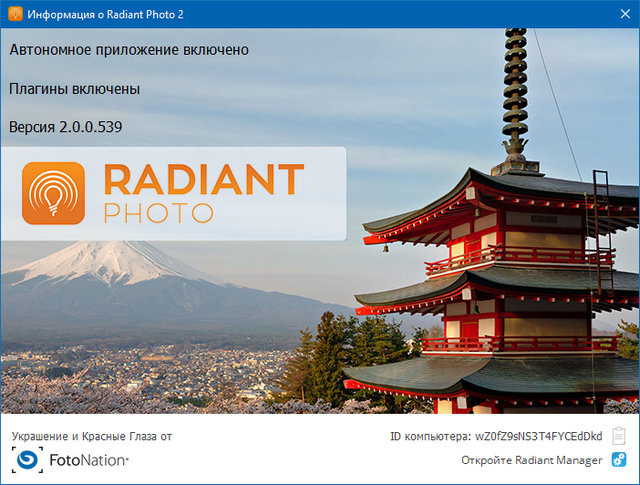The image size is (640, 485).
Task: Click the 'ID компьютера' label
Action: tap(430, 437)
